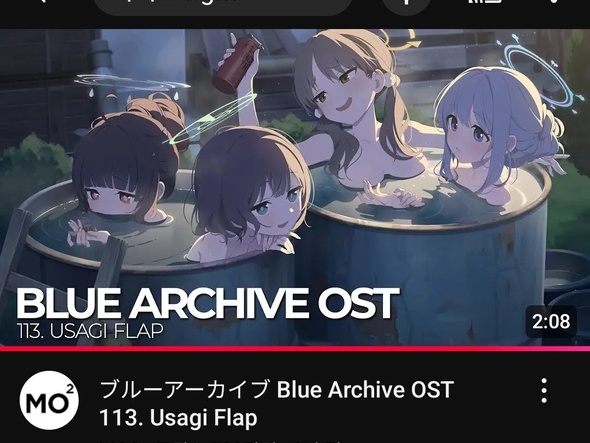Screen dimensions: 590x443
Task: Click the search field in top bar
Action: tap(224, 5)
